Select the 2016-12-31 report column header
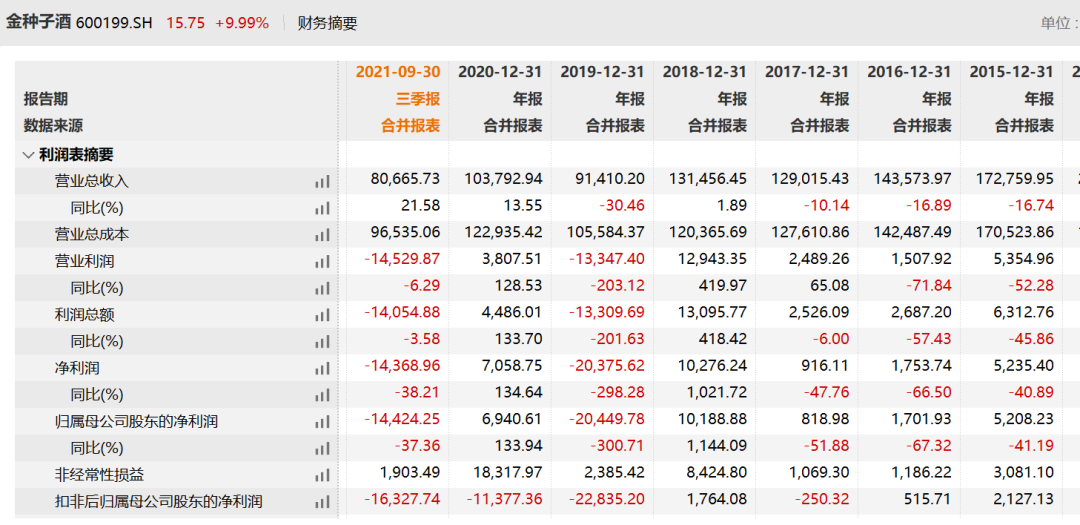 click(909, 72)
